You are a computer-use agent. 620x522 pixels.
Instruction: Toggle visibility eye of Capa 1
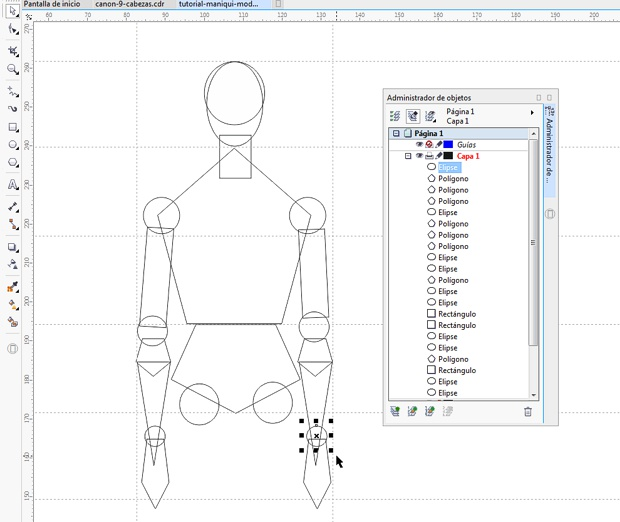(x=419, y=156)
